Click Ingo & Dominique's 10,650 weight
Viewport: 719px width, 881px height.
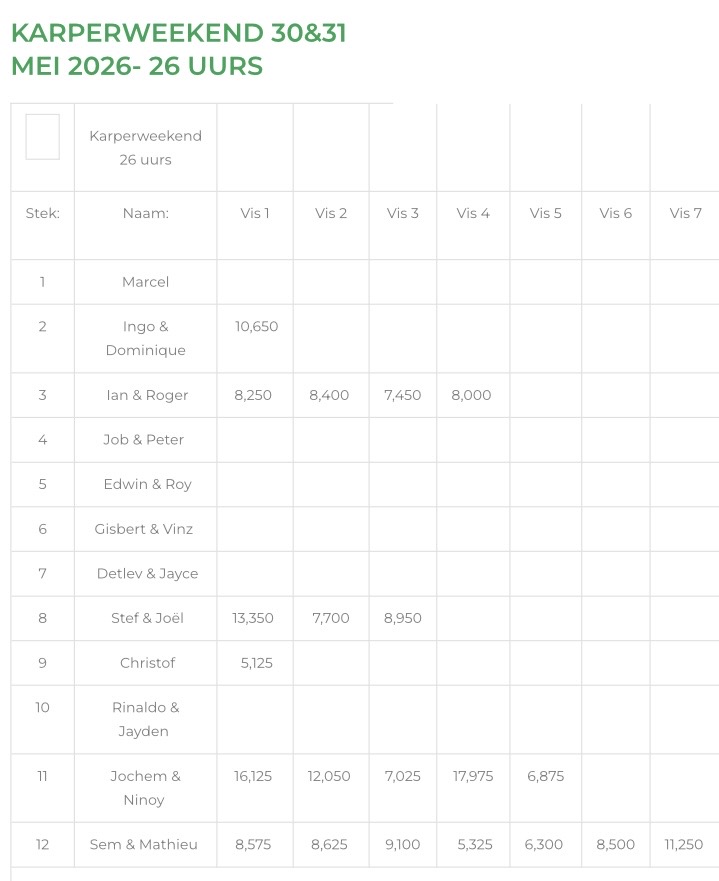pyautogui.click(x=256, y=326)
